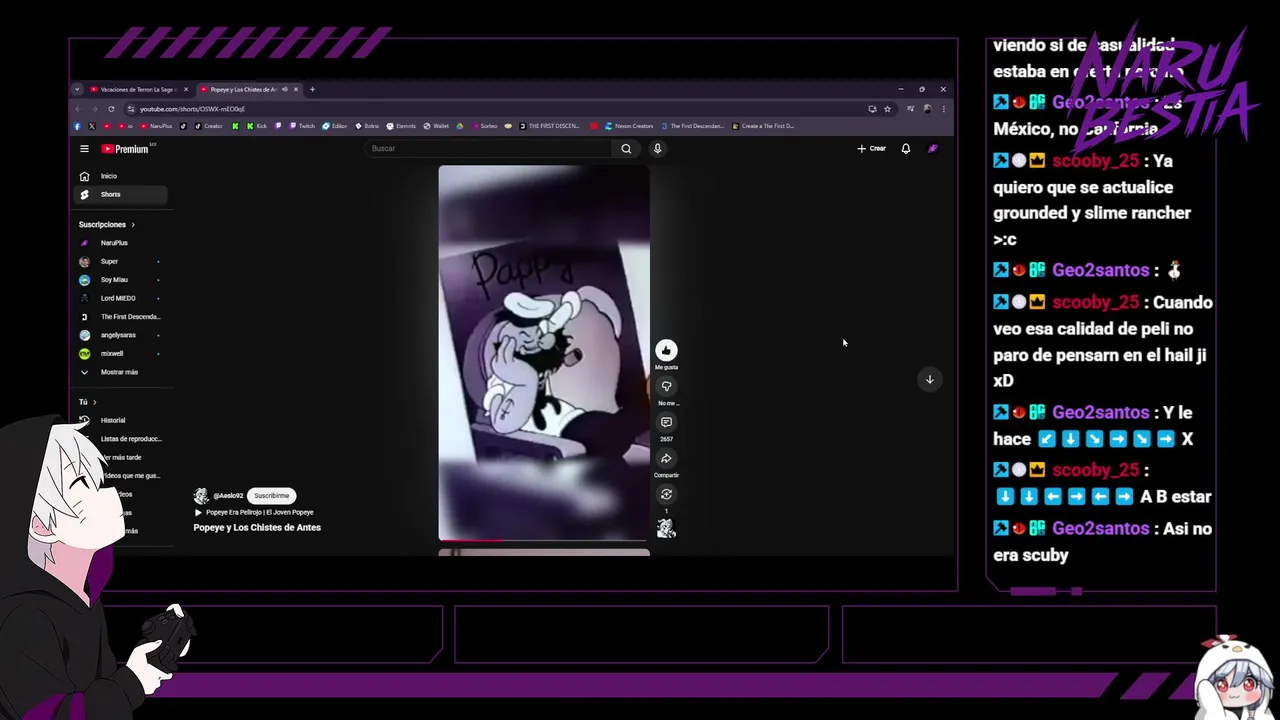The width and height of the screenshot is (1280, 720).
Task: Dislike the Popeye short
Action: (x=666, y=386)
